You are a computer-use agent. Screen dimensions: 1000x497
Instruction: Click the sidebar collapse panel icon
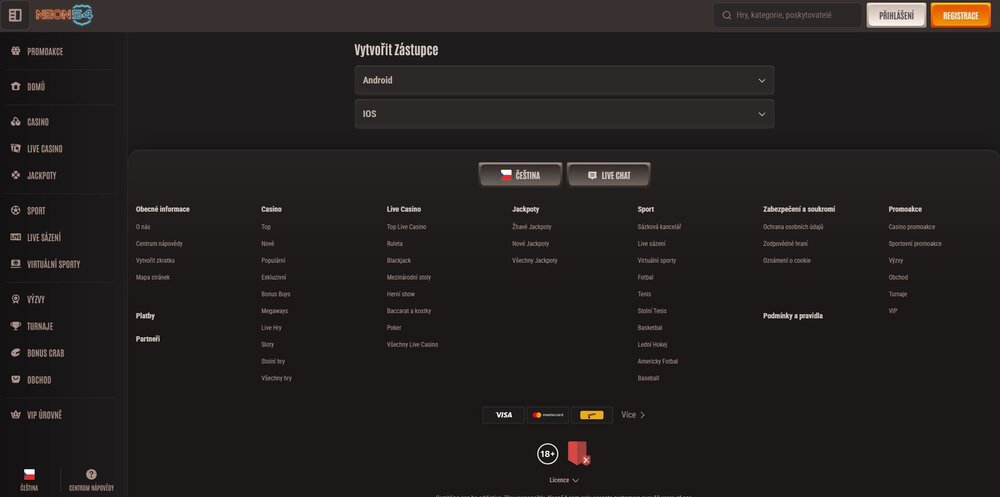click(x=15, y=15)
